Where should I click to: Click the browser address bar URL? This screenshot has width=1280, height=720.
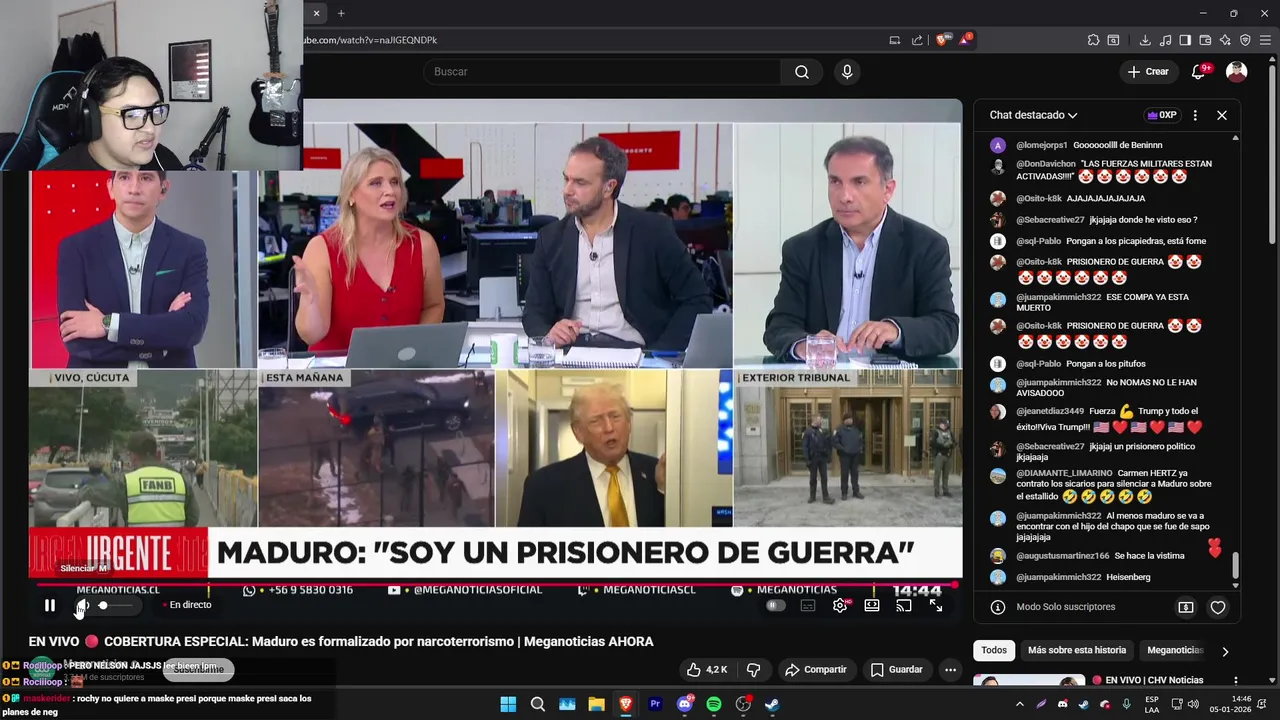(x=371, y=40)
